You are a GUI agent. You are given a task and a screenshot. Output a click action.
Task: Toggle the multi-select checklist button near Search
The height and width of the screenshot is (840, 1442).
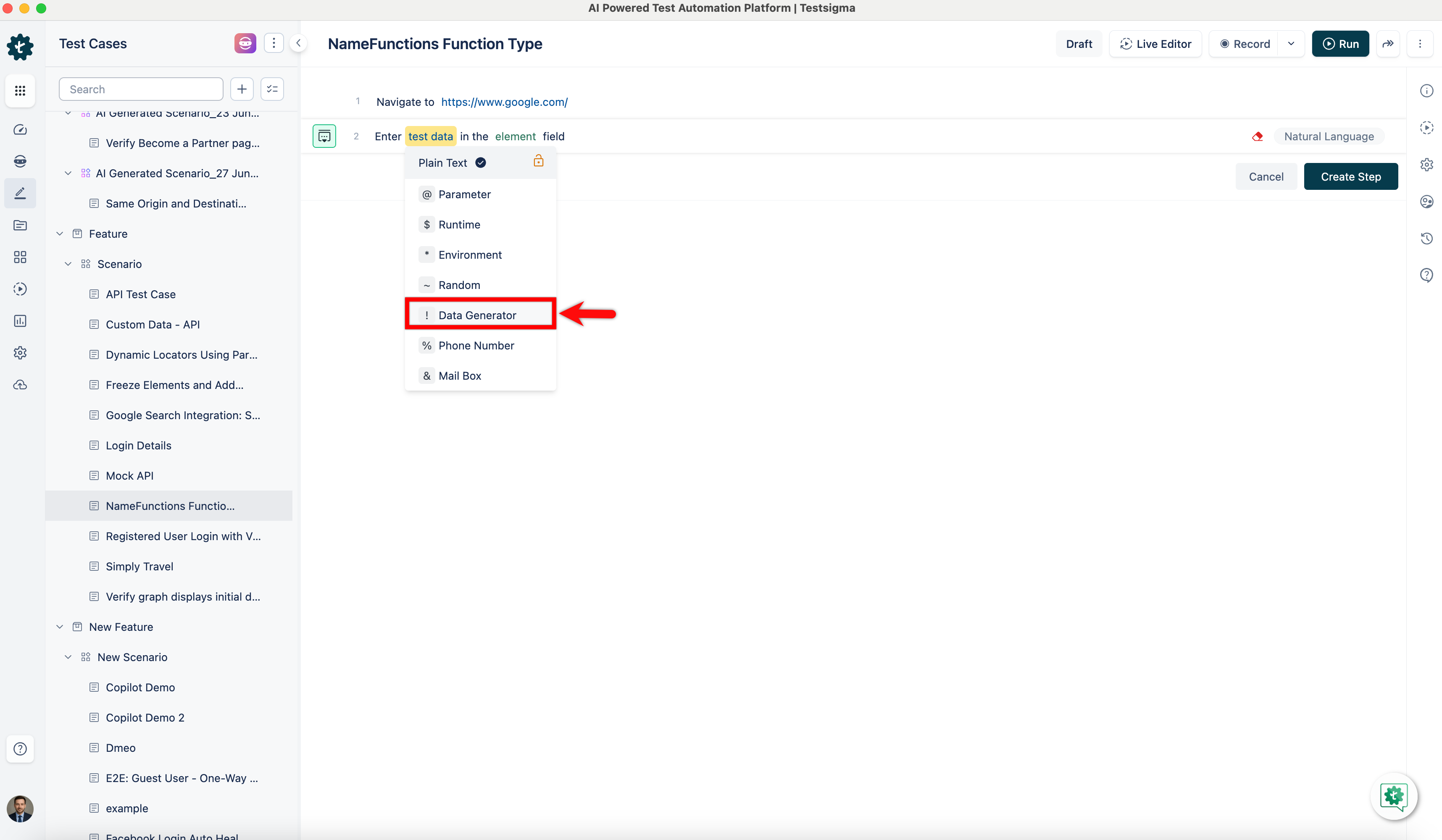272,89
